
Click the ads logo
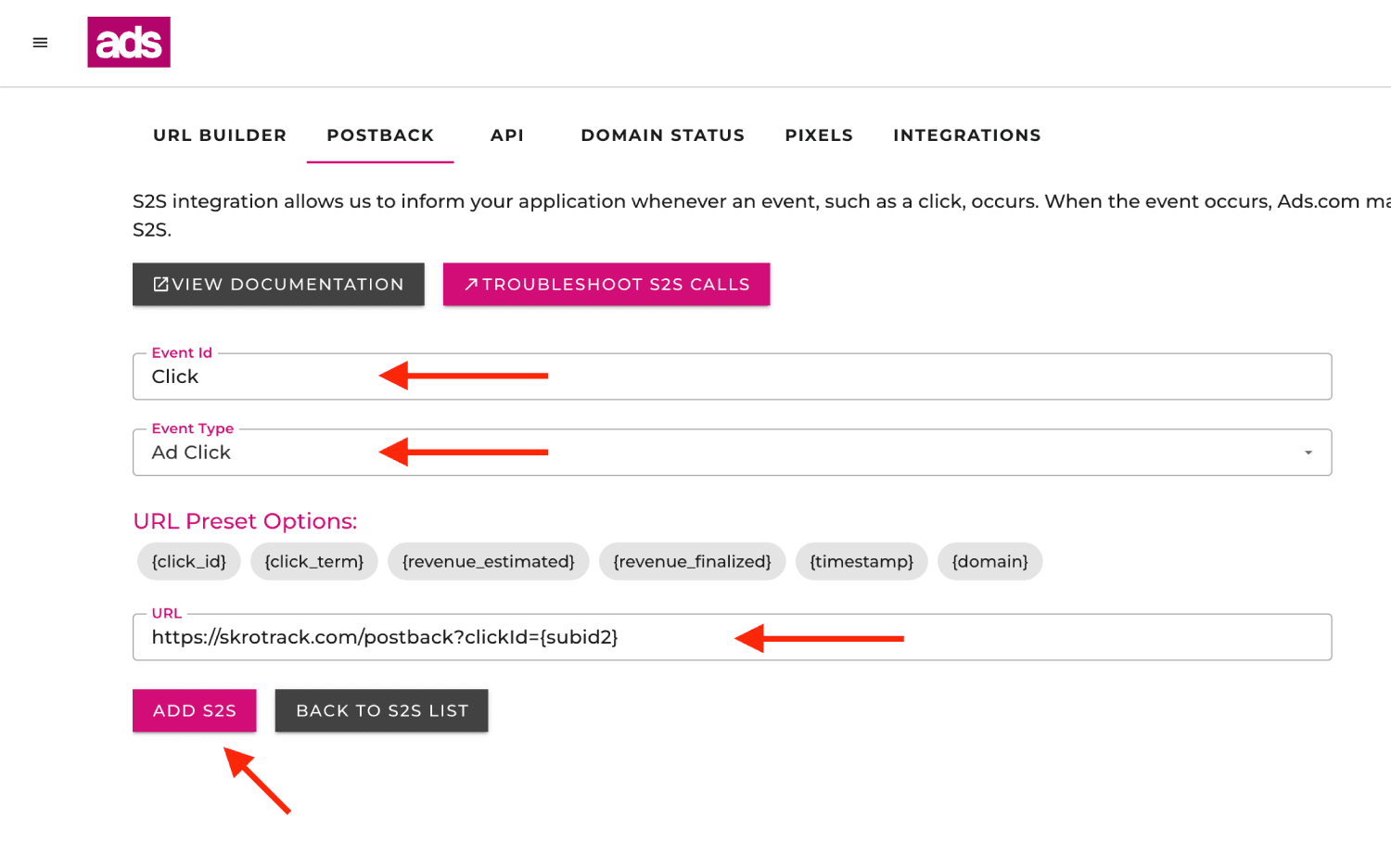129,42
